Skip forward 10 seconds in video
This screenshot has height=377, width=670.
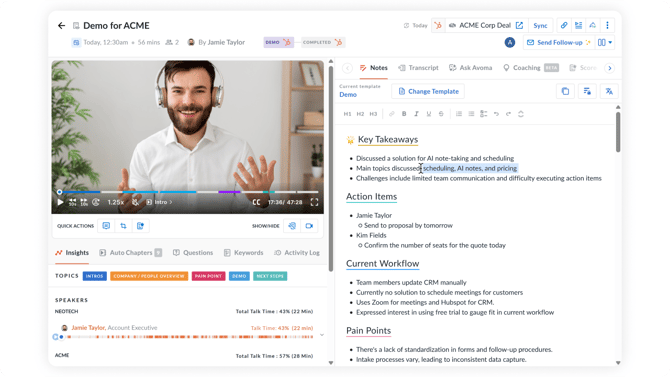pos(84,202)
